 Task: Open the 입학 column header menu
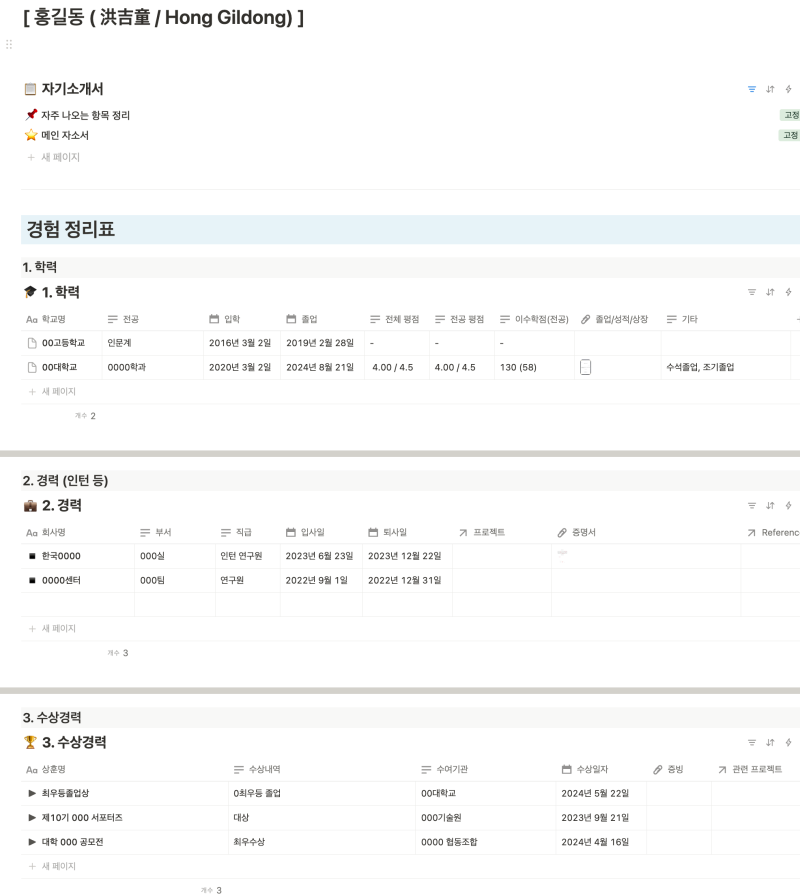coord(225,319)
